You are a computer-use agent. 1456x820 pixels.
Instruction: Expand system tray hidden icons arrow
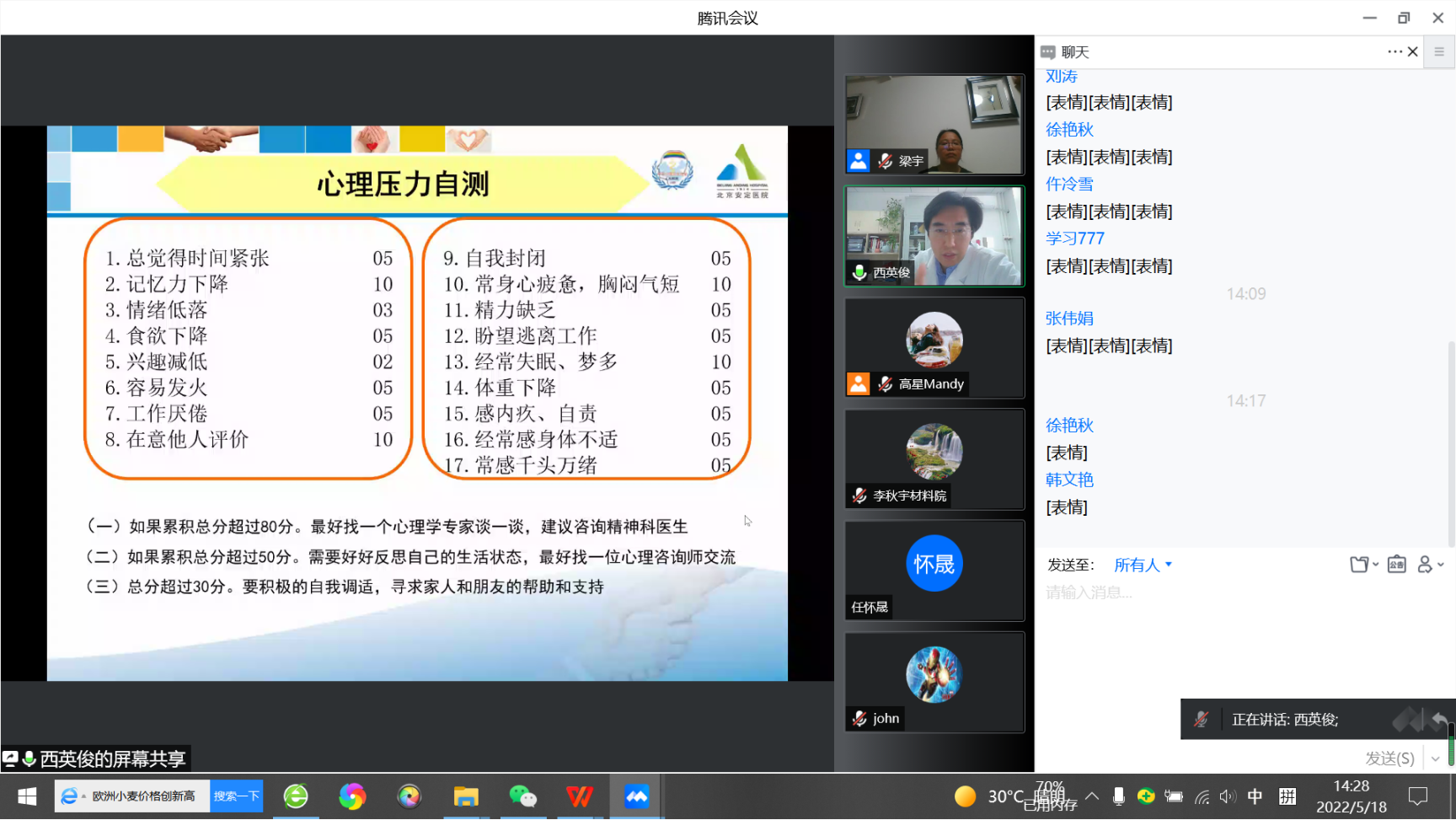1092,796
